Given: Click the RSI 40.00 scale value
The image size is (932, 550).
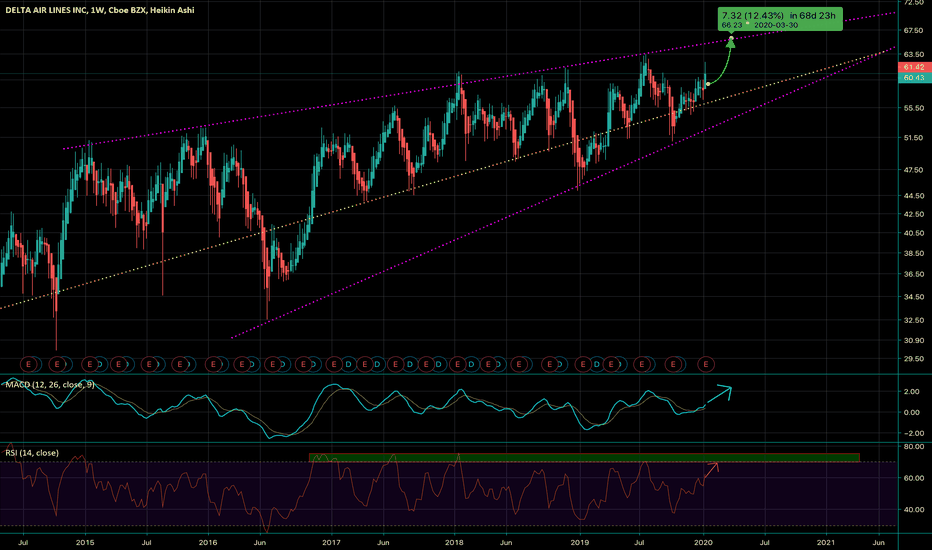Looking at the screenshot, I should coord(914,510).
